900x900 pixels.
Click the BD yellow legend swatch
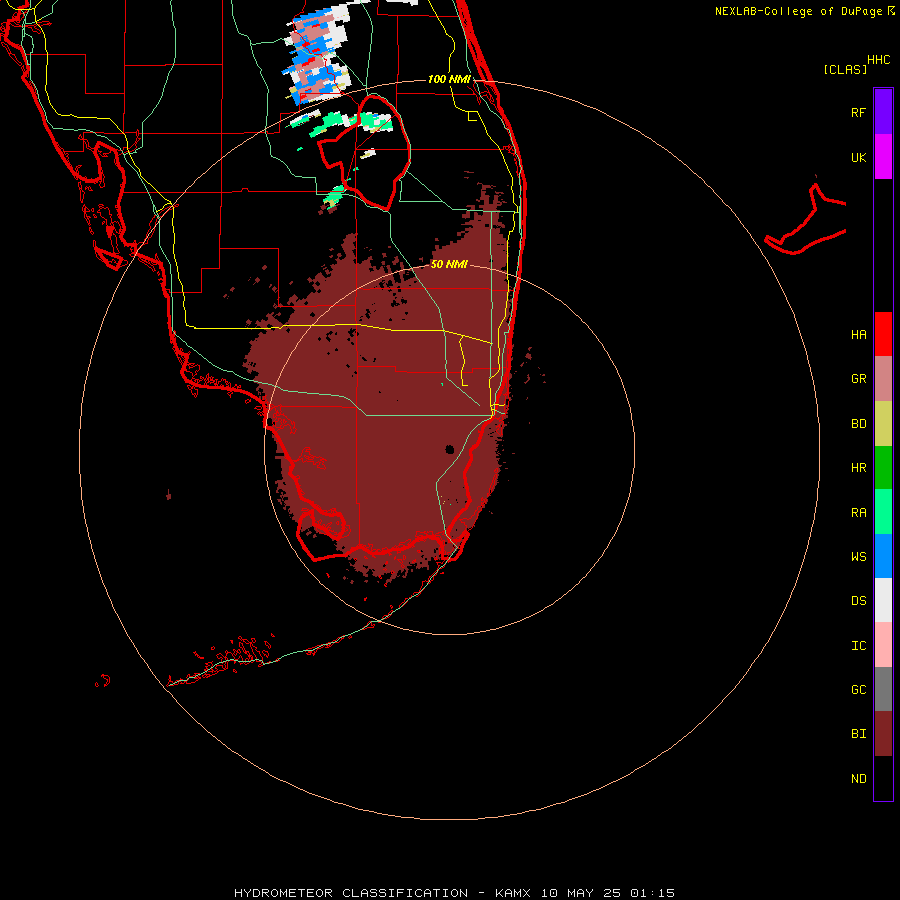tap(883, 423)
